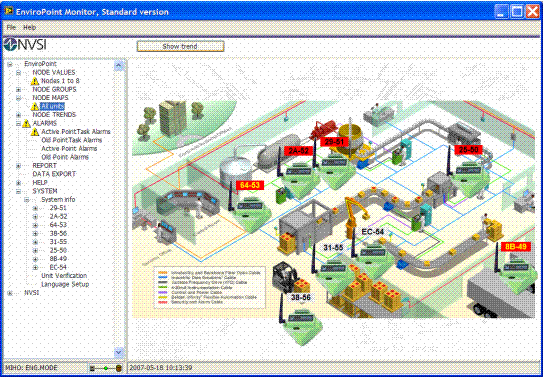Viewport: 544px width, 377px height.
Task: Click the network connection status icon
Action: coord(105,368)
